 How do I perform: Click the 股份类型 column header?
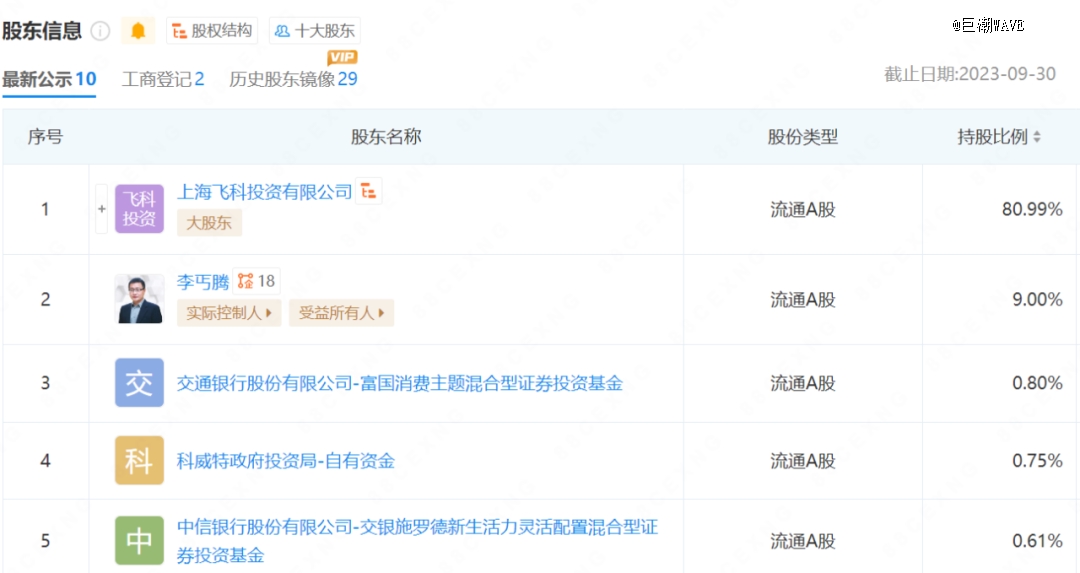(x=802, y=137)
